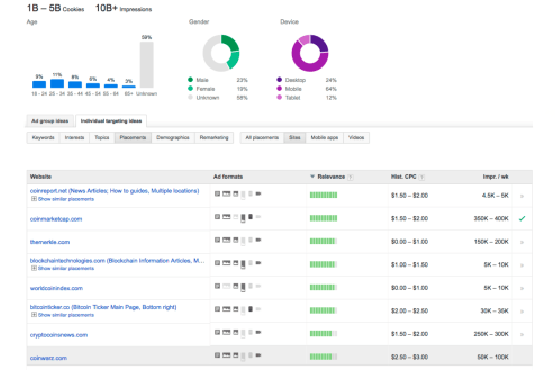Viewport: 555px width, 370px height.
Task: Filter placements by Sites
Action: (294, 137)
